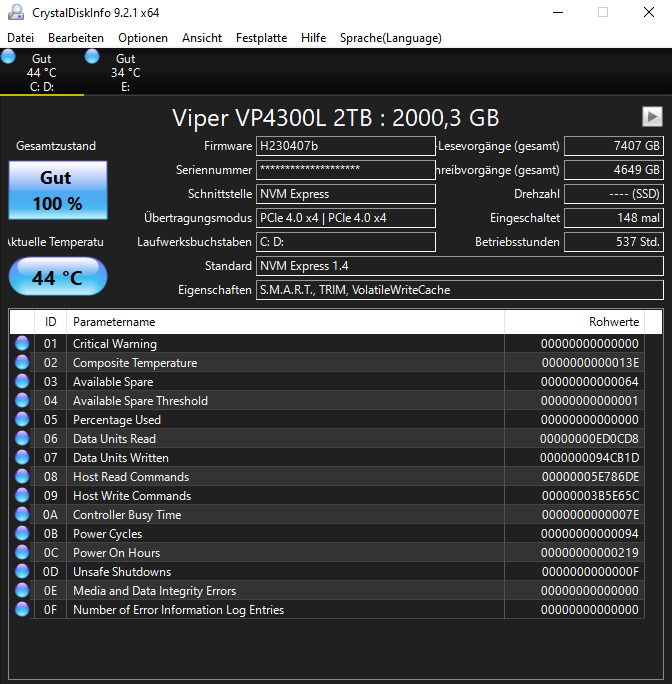
Task: Click the CrystalDiskInfo title bar app icon
Action: 16,12
